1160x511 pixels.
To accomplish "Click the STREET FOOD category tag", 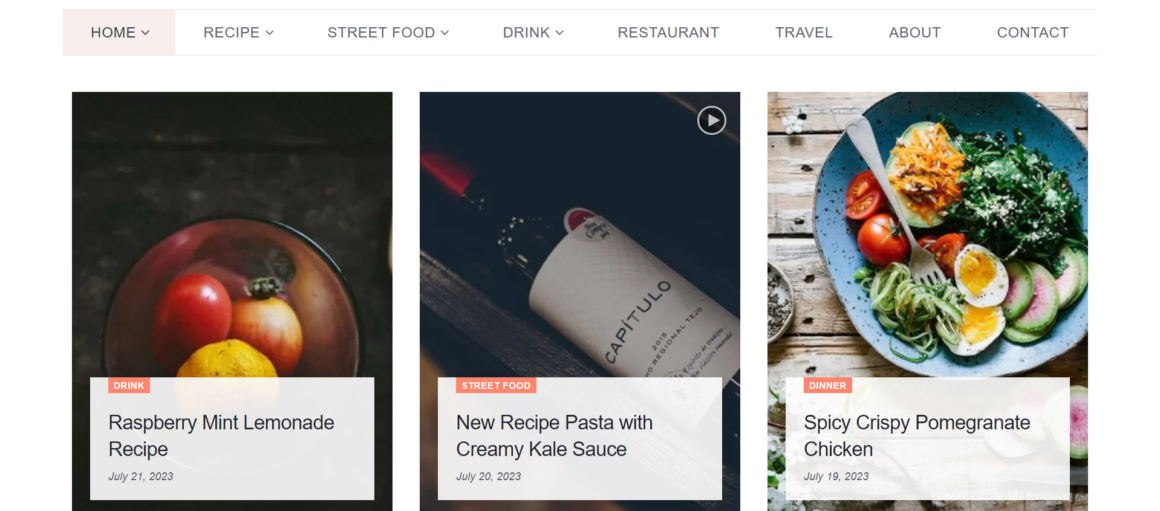I will (496, 385).
